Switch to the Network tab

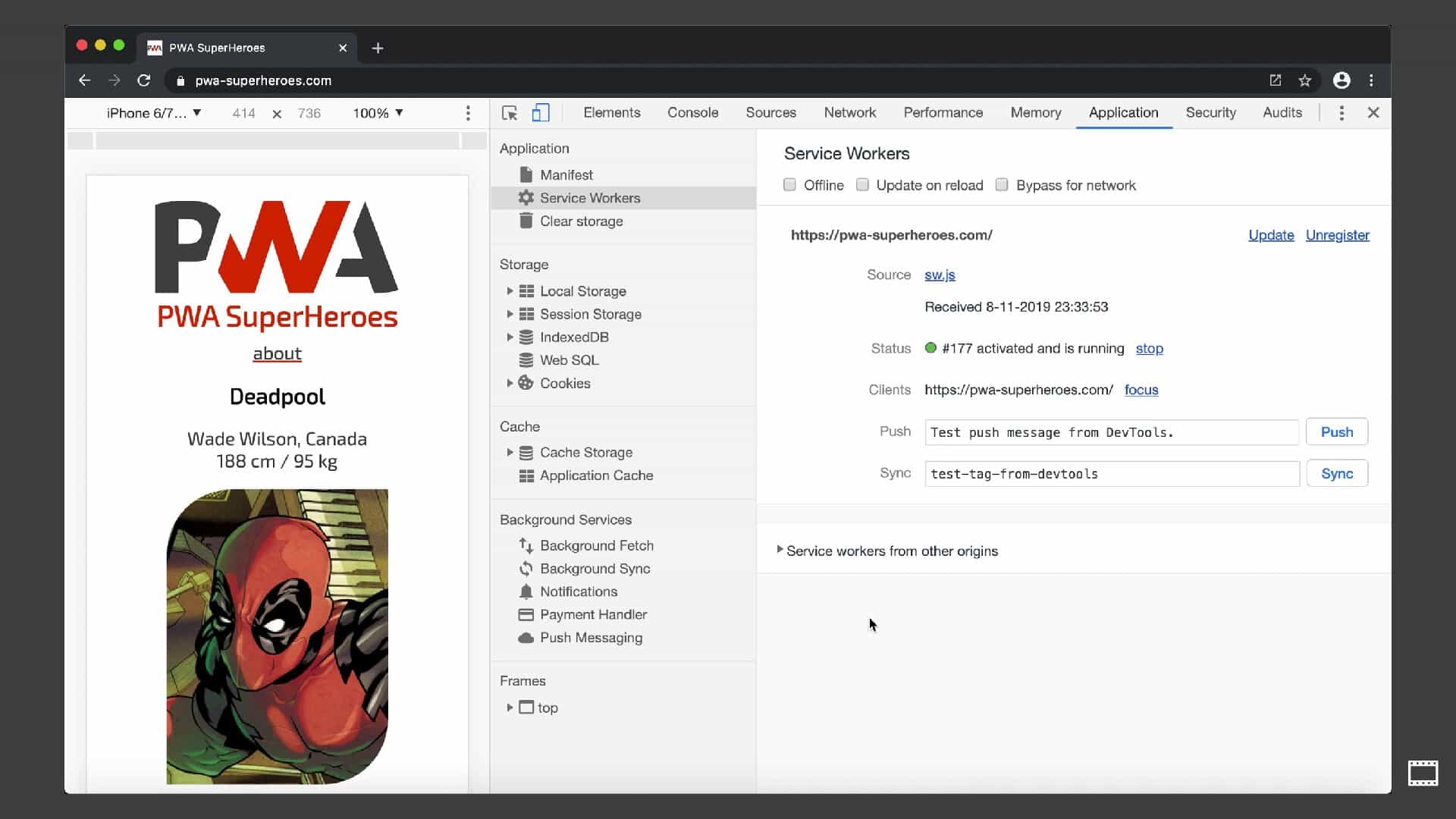(849, 113)
